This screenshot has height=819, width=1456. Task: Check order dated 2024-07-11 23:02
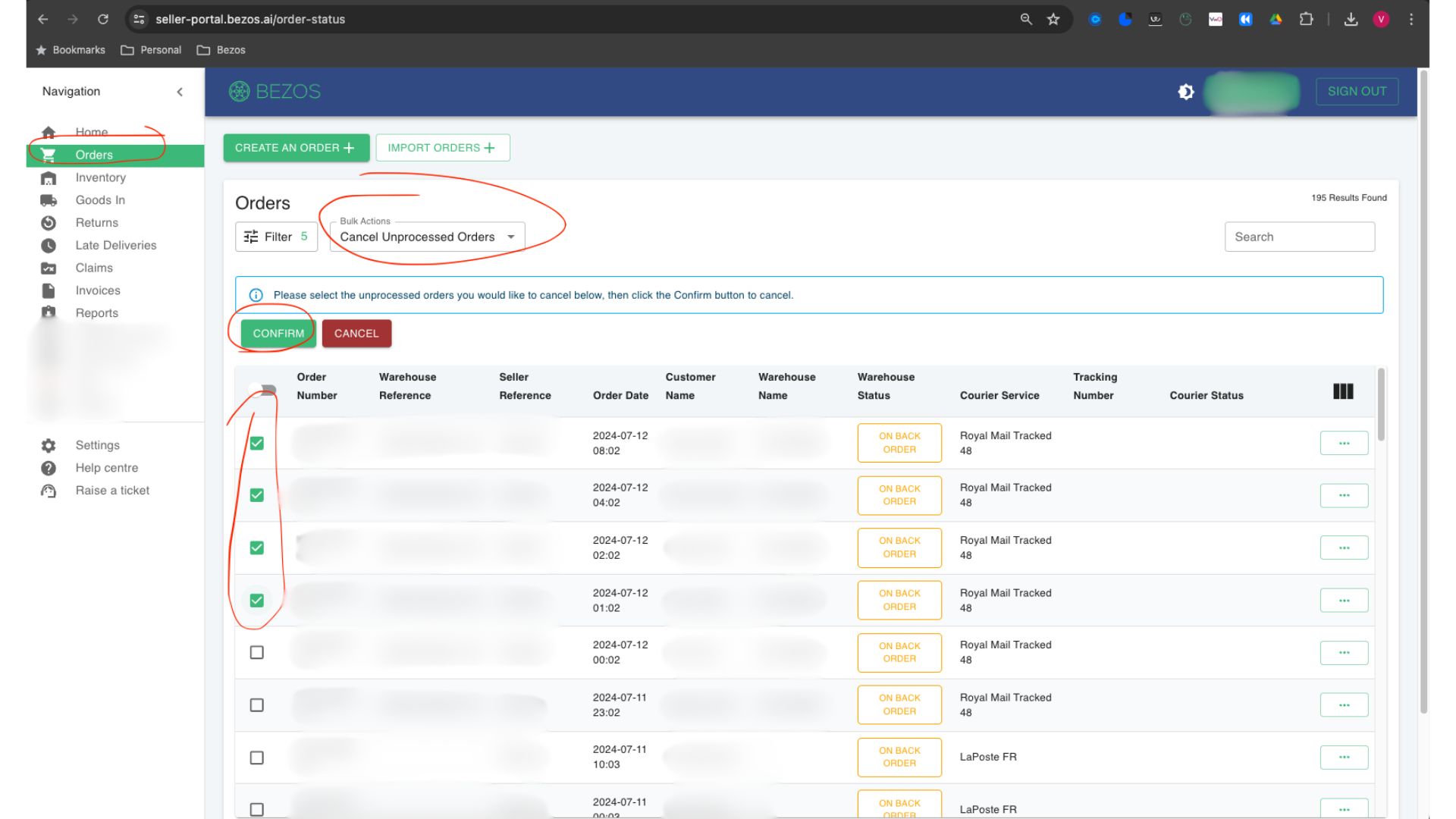coord(257,705)
